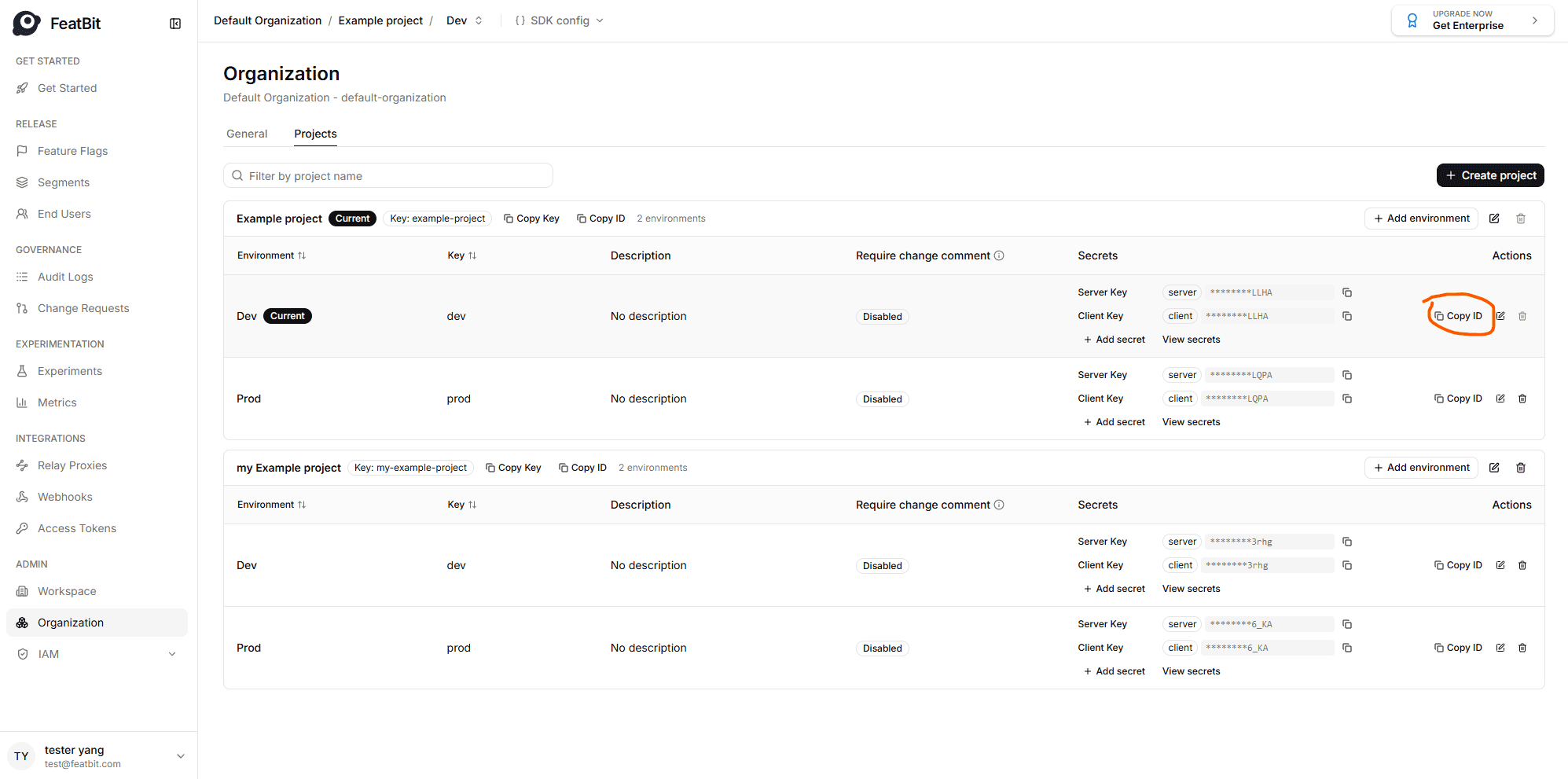
Task: Add environment to Example project
Action: (1421, 219)
